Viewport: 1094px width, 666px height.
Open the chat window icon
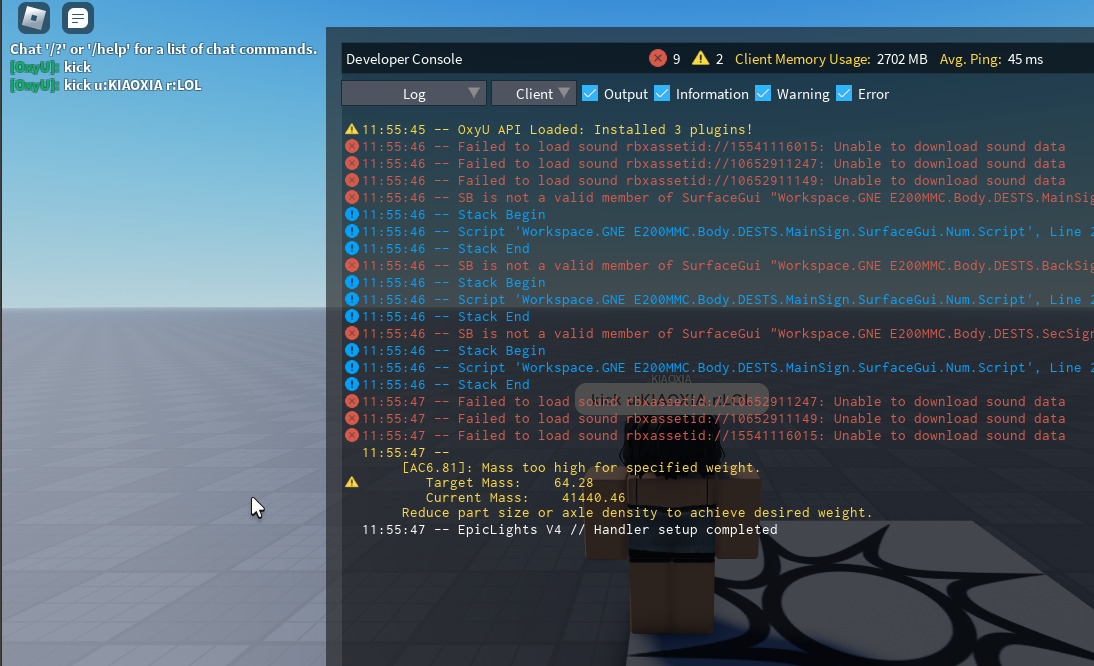(76, 18)
